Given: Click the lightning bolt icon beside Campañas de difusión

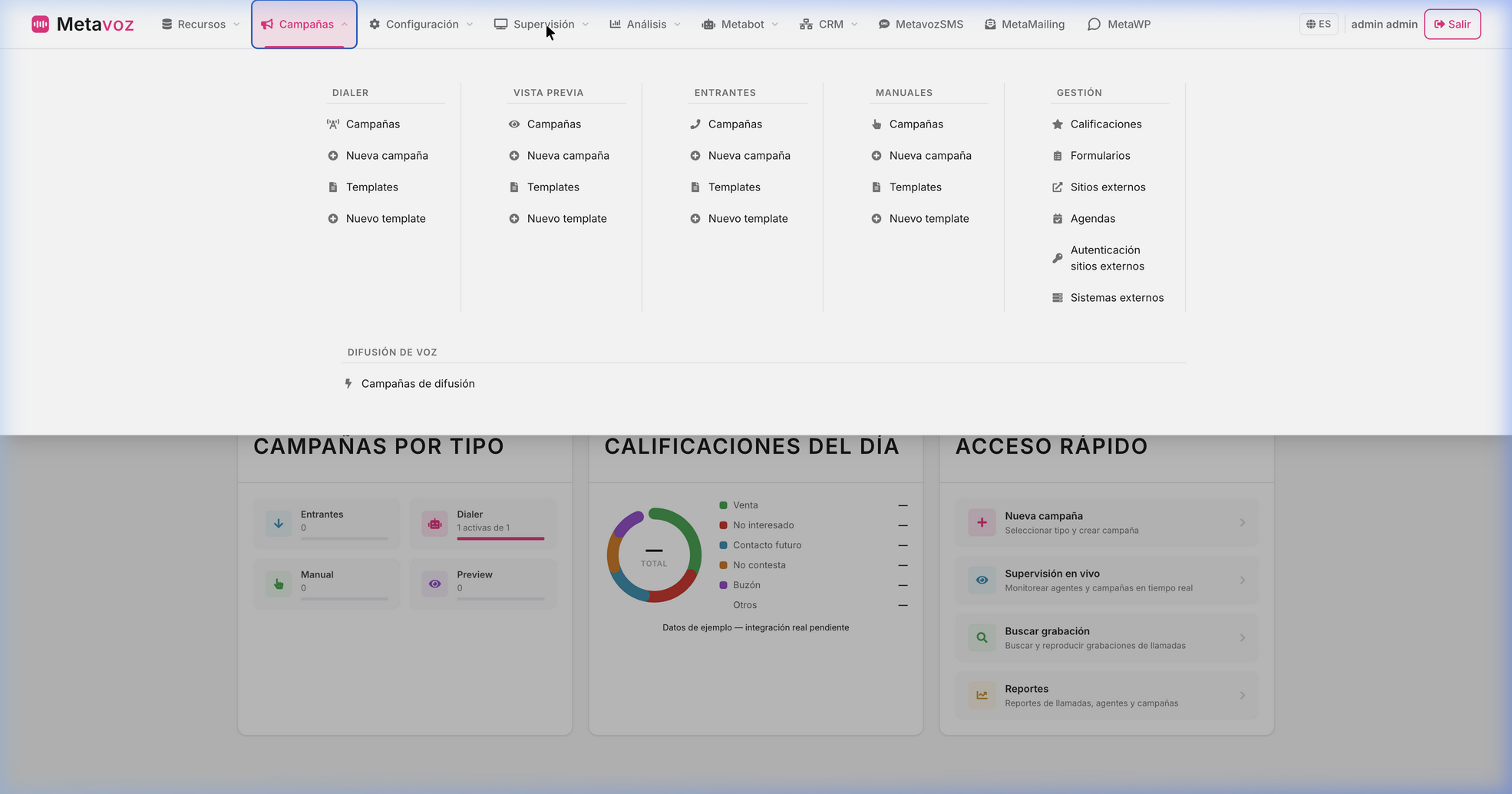Looking at the screenshot, I should pyautogui.click(x=348, y=384).
